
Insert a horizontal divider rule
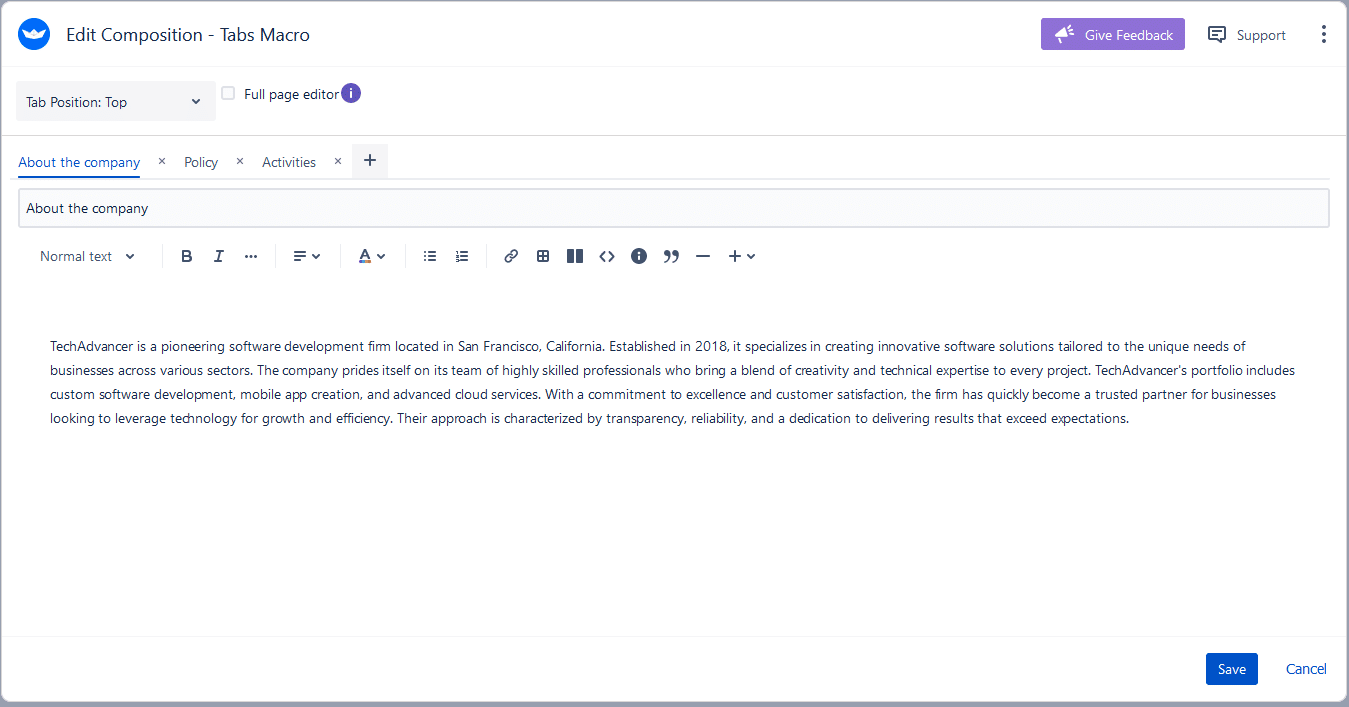click(x=703, y=256)
